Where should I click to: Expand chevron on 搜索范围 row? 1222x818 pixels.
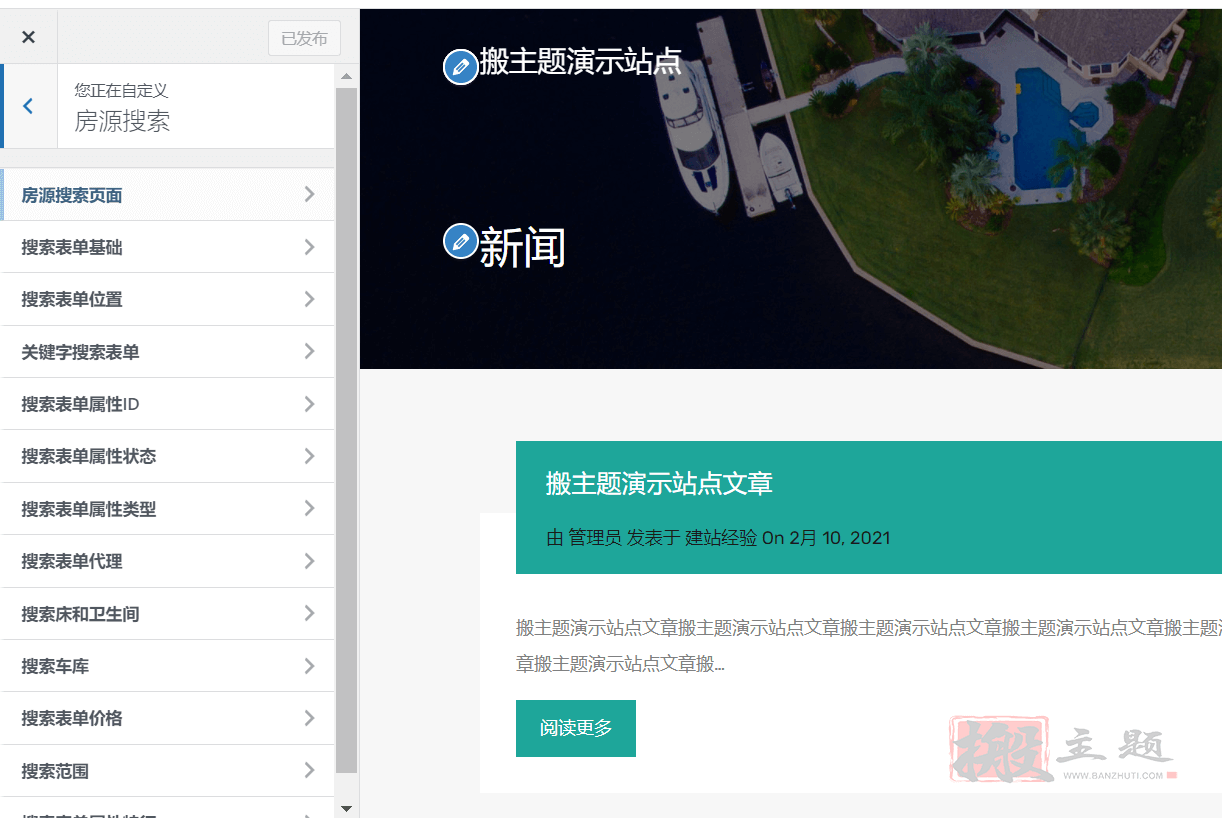[x=309, y=771]
